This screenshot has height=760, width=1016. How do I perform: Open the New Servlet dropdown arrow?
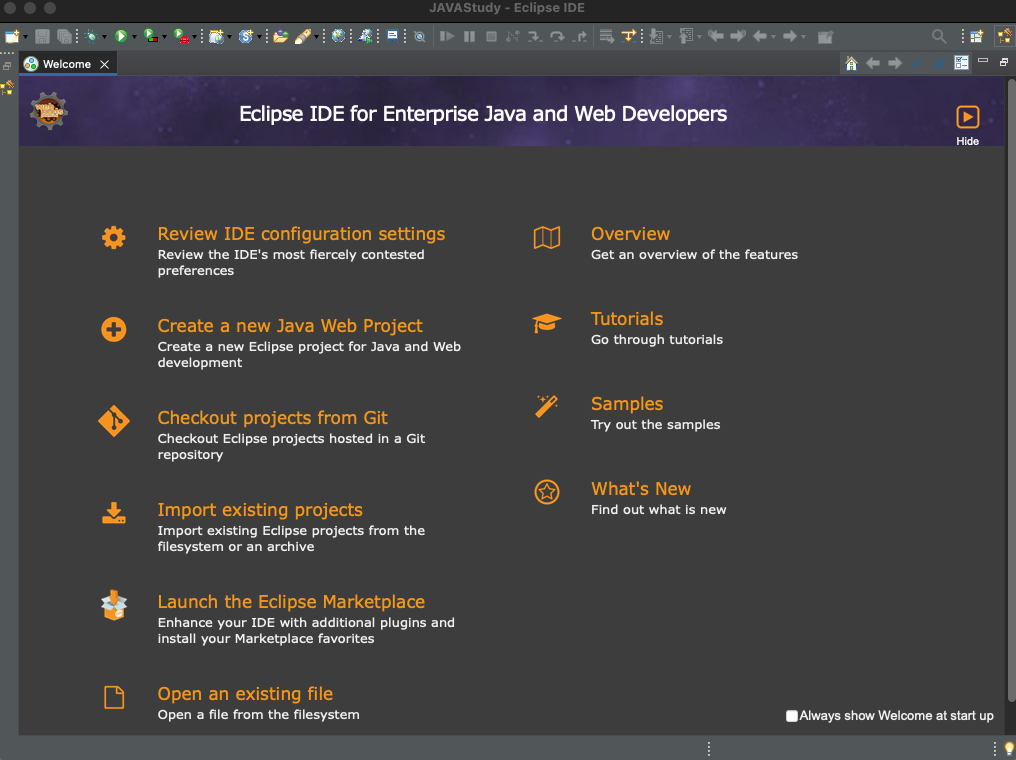coord(259,37)
